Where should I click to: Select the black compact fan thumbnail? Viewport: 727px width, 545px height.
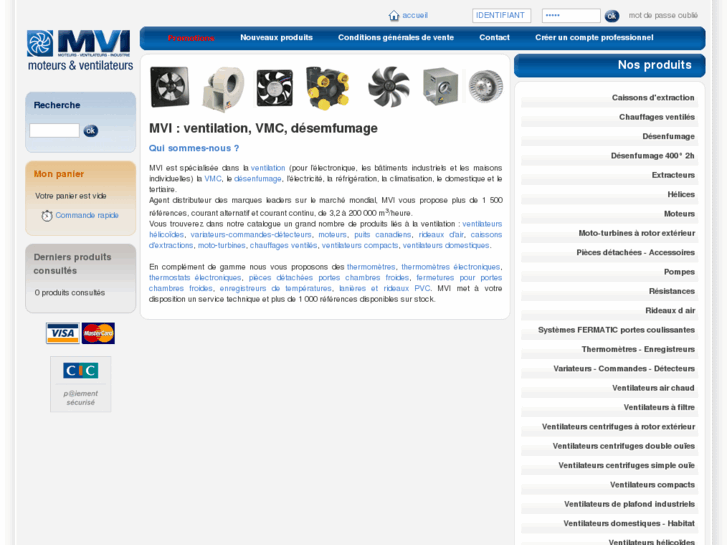(275, 88)
